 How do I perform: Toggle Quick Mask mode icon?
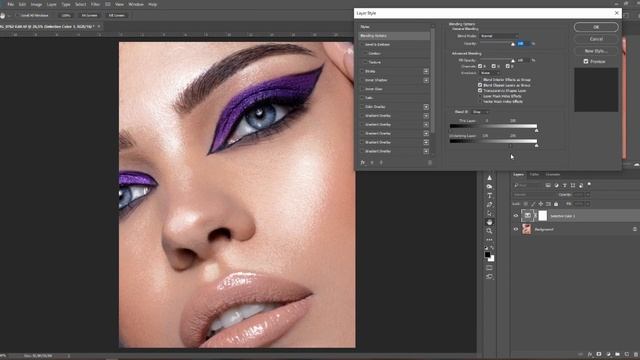point(489,268)
